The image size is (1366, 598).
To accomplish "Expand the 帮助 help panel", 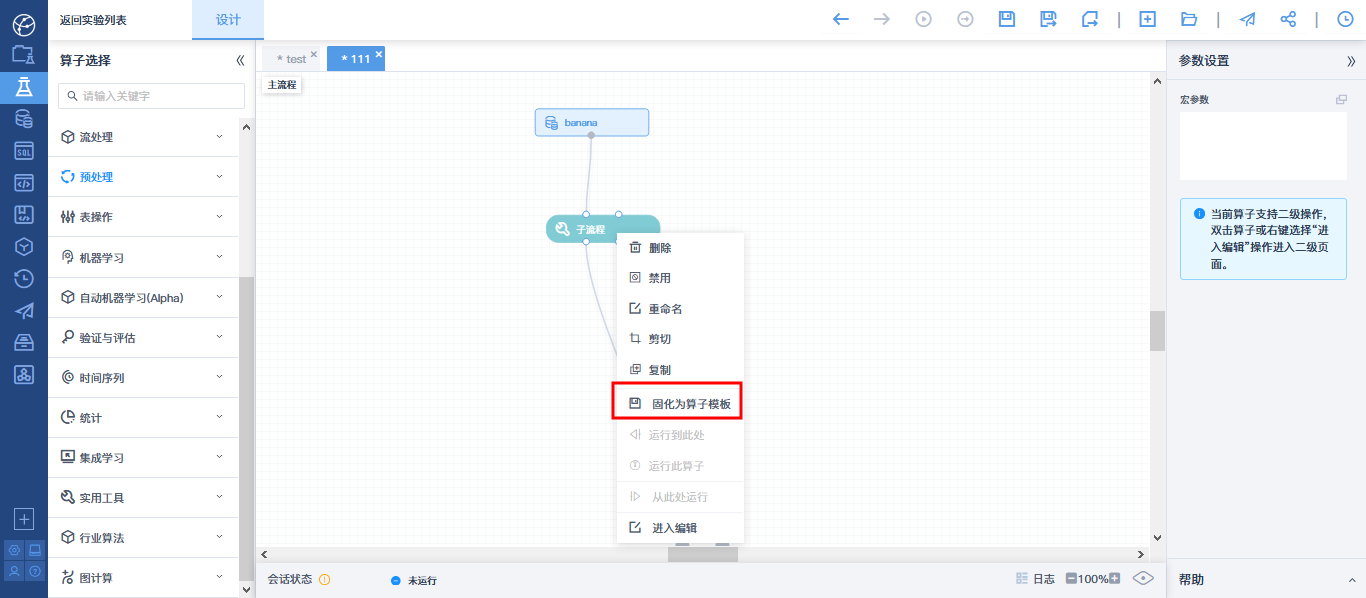I will 1352,579.
